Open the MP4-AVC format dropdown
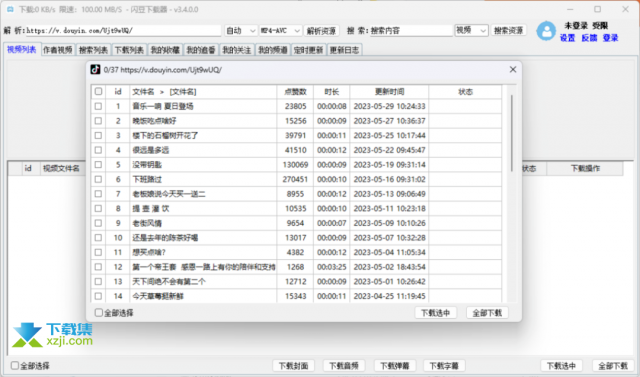This screenshot has height=377, width=640. 280,31
